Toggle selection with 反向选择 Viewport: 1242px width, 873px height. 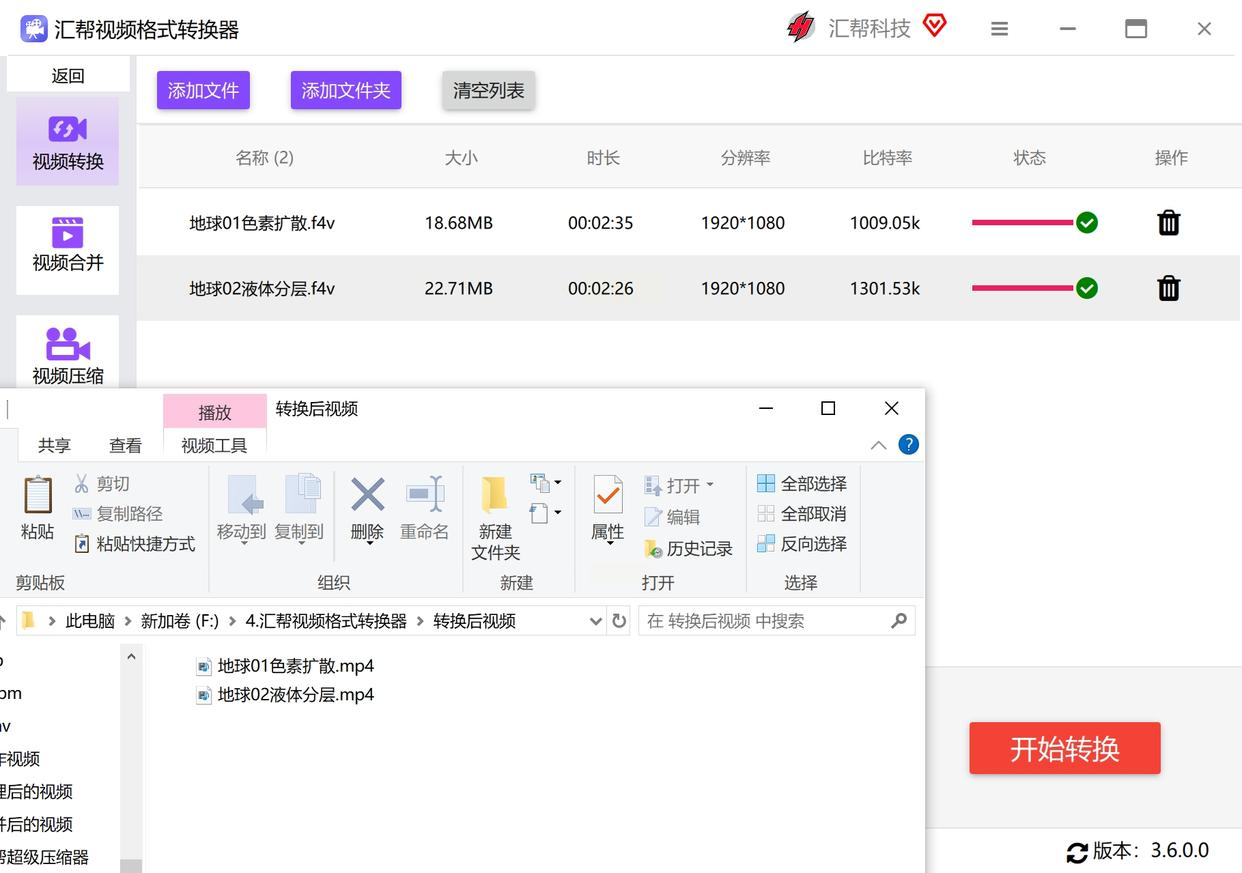802,544
